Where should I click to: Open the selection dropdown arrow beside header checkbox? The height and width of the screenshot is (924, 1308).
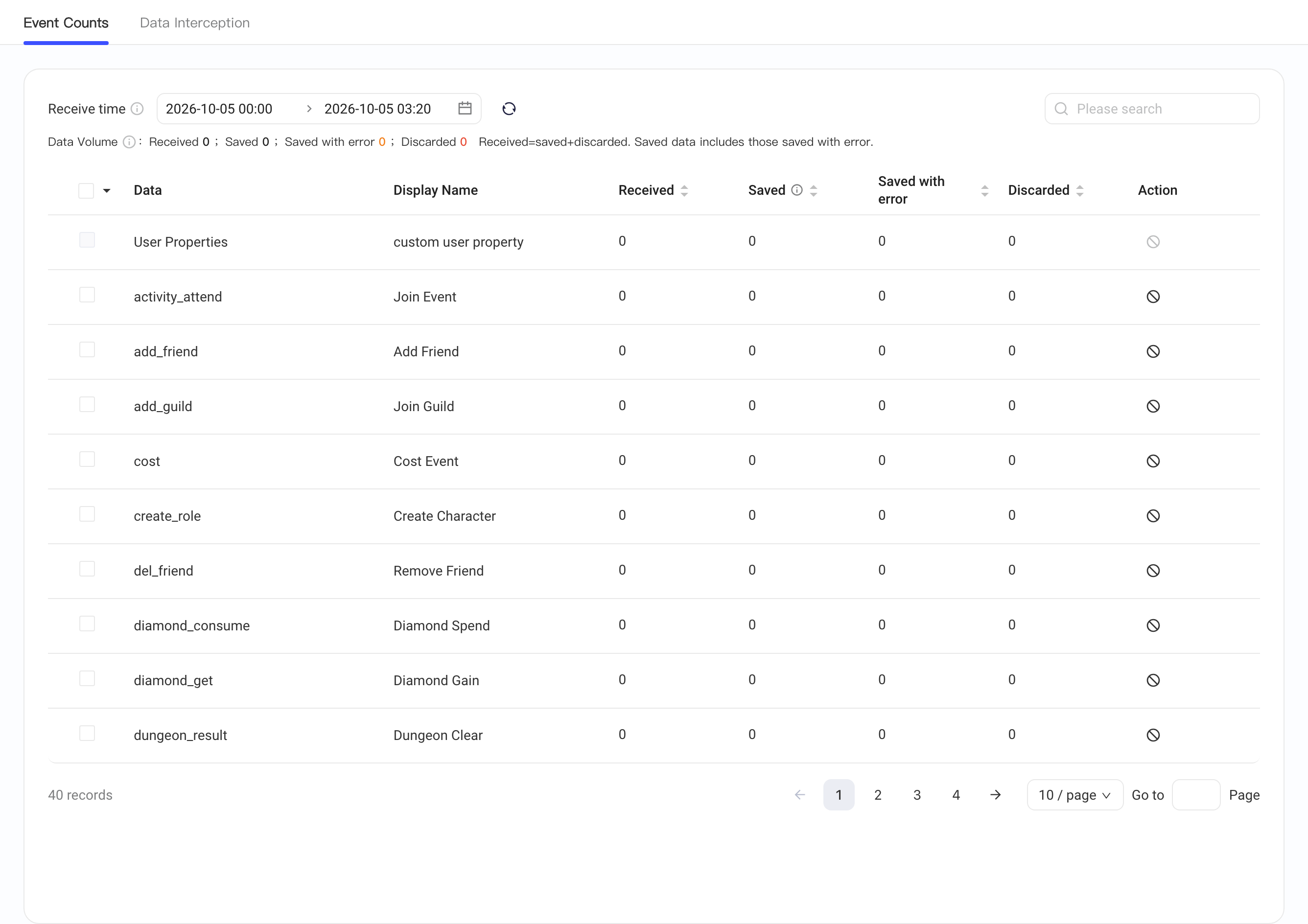click(x=107, y=191)
